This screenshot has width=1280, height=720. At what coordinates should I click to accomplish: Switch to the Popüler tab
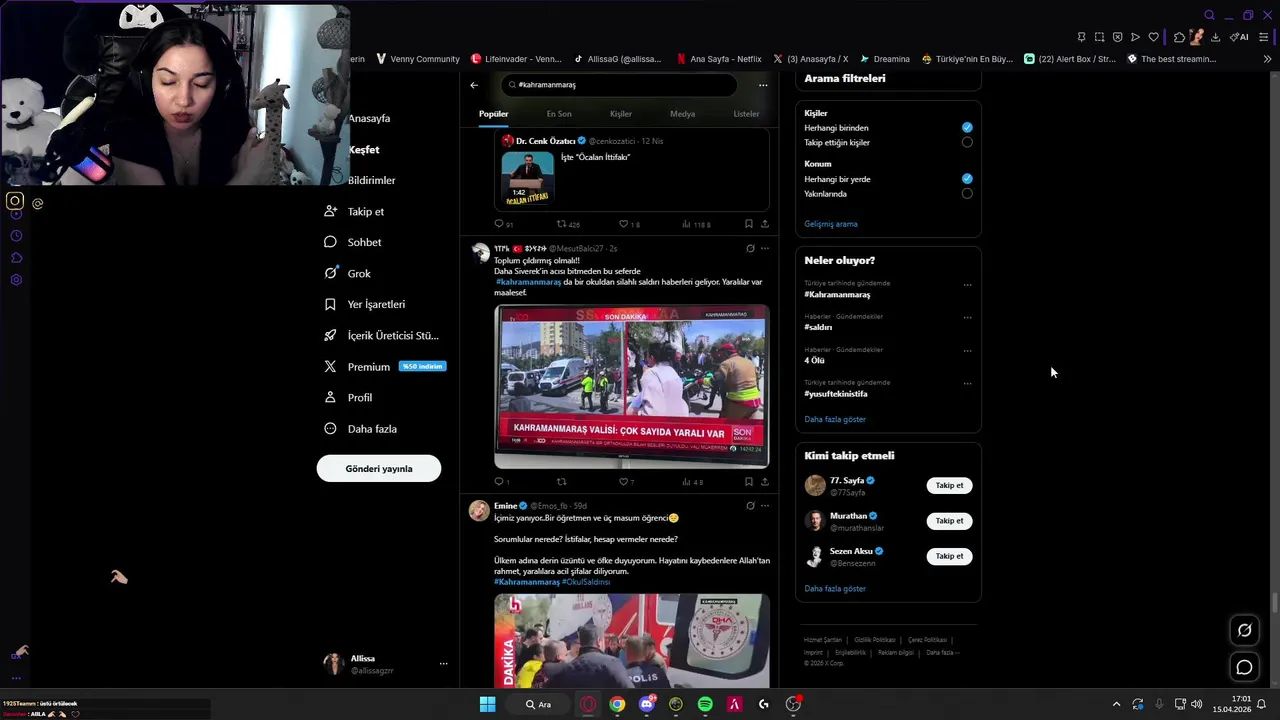tap(493, 114)
